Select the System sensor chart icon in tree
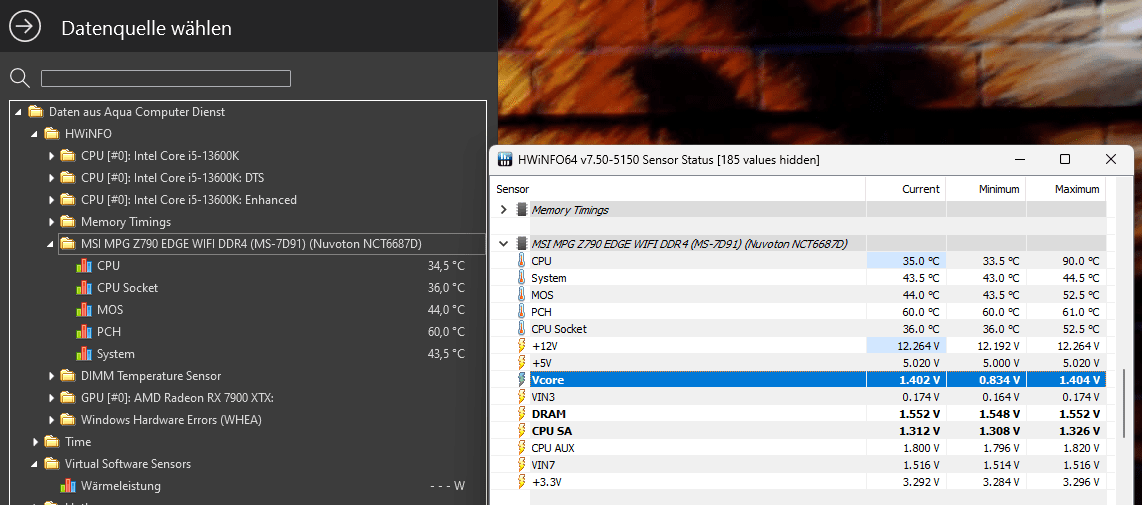The image size is (1142, 505). coord(84,353)
